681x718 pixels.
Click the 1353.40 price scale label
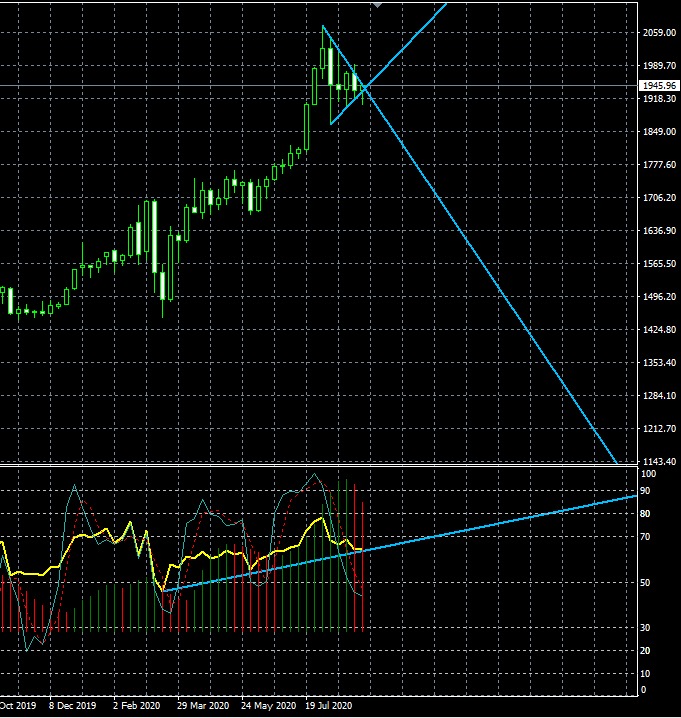point(659,362)
